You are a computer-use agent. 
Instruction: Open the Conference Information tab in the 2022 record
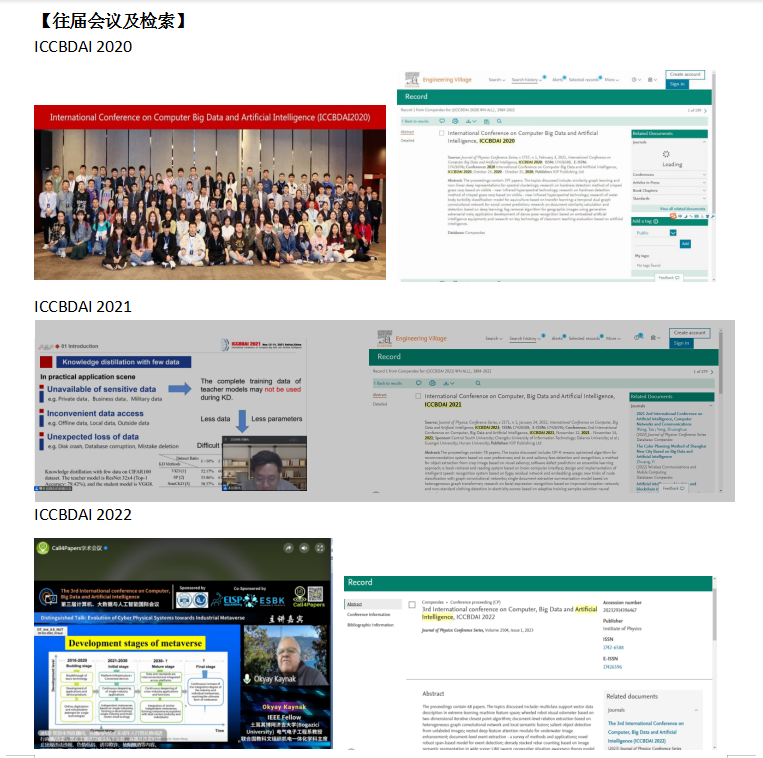368,614
